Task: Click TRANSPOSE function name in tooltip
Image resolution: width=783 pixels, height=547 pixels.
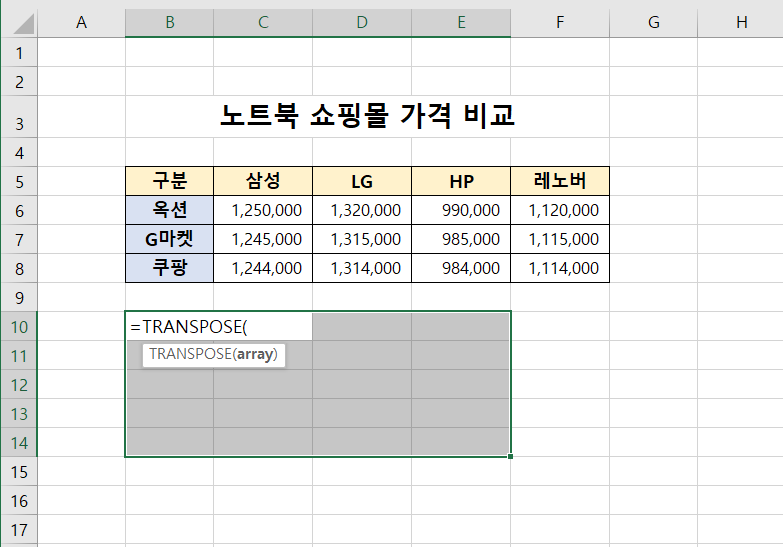Action: [190, 354]
